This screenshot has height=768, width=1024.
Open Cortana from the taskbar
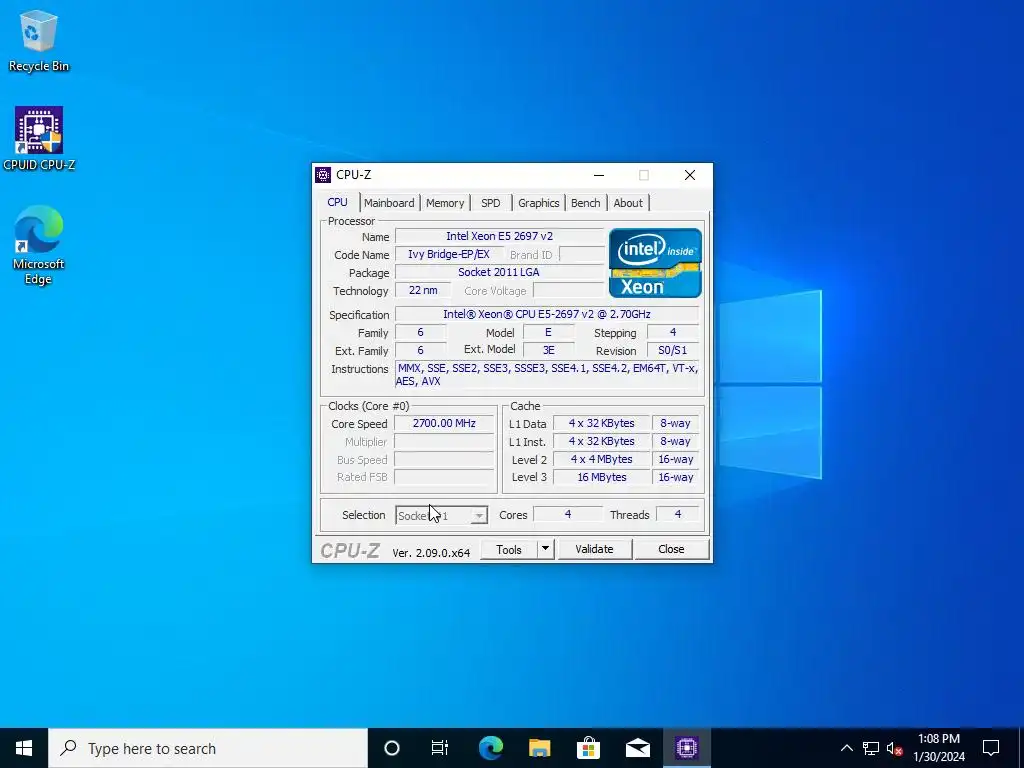391,748
